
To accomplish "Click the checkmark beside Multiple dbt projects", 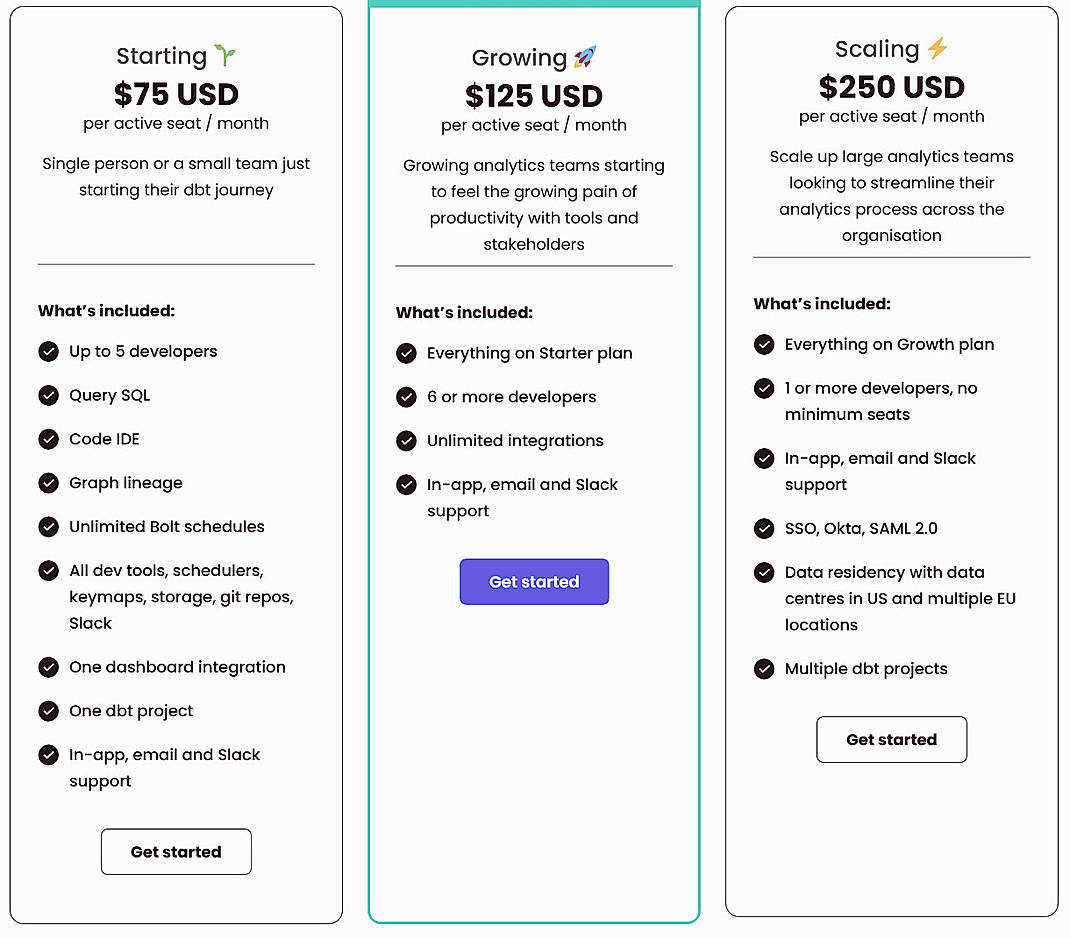I will 764,668.
